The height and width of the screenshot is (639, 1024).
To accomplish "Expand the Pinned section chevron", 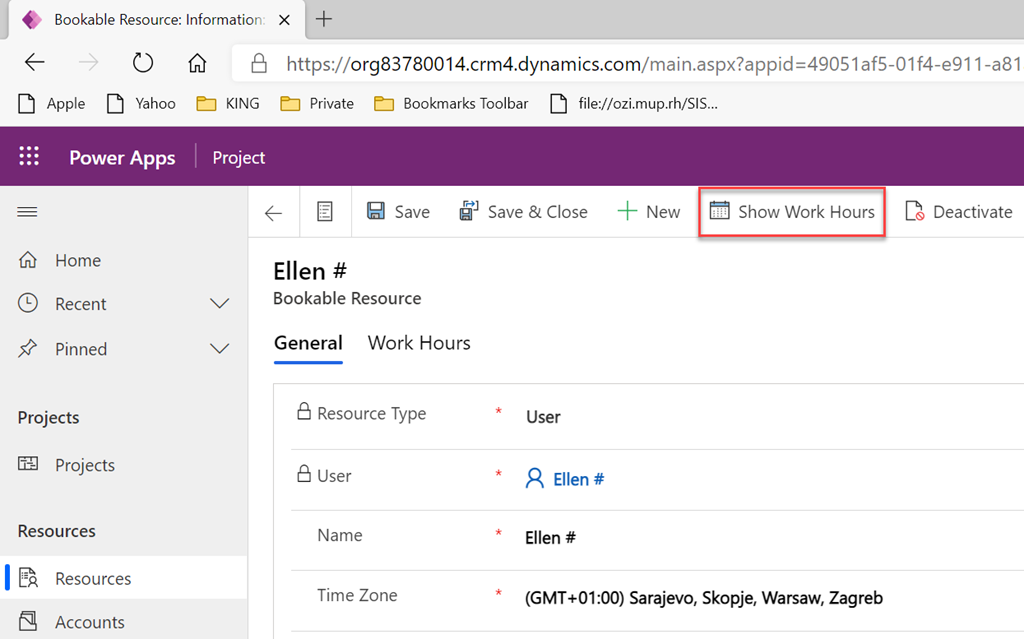I will 219,349.
